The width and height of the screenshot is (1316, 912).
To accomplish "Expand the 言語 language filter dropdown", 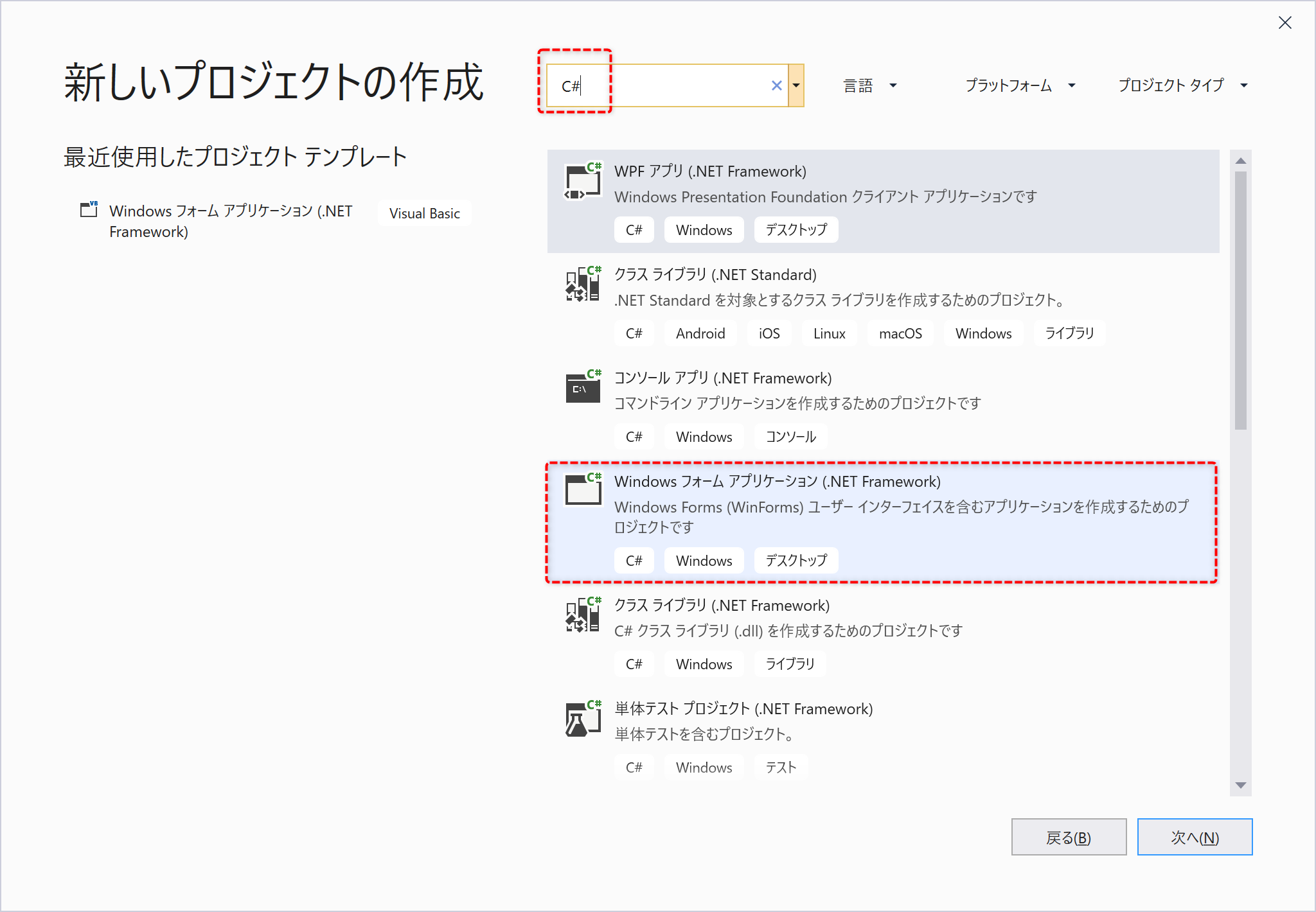I will [x=870, y=85].
